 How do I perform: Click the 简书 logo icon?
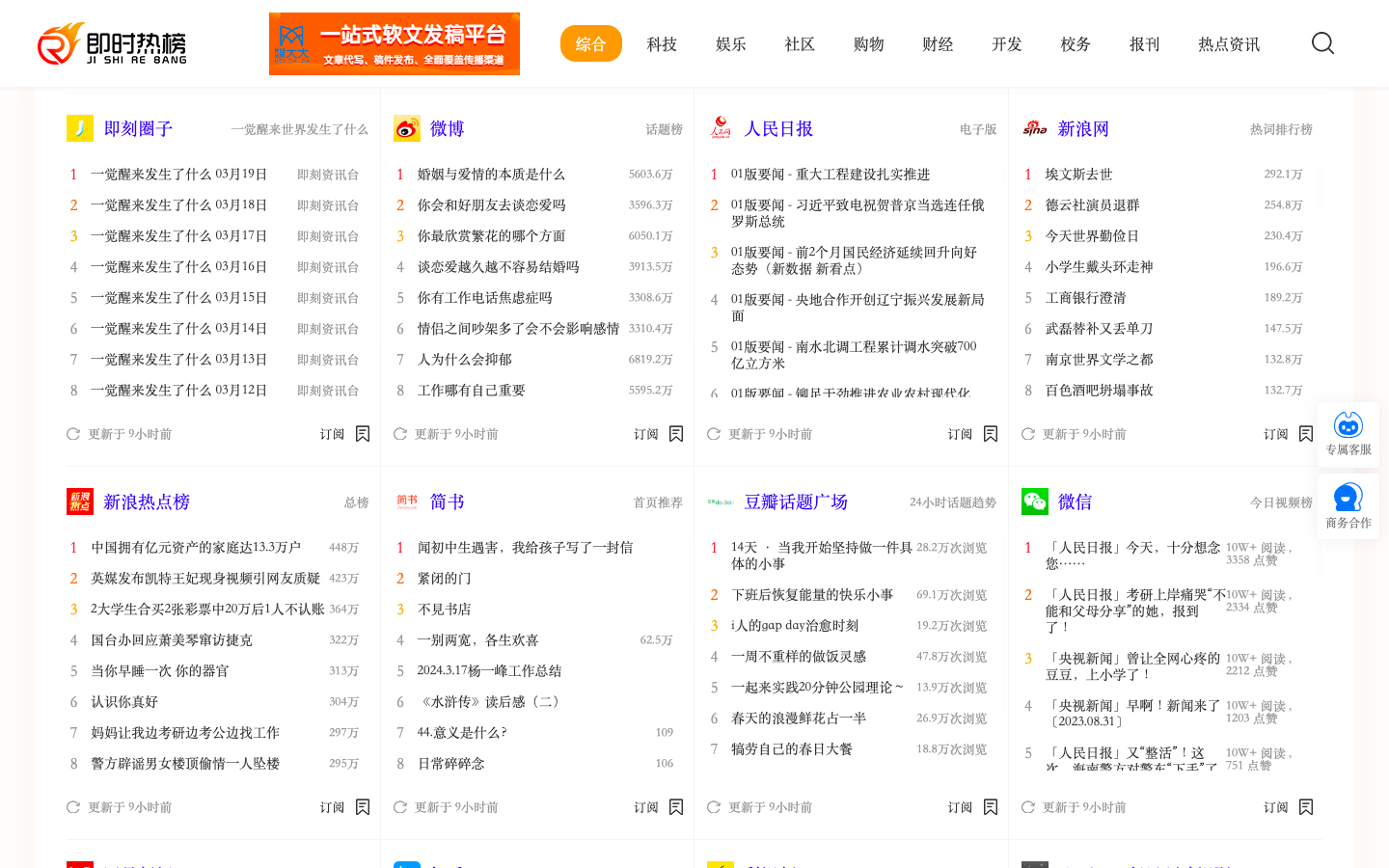[x=407, y=502]
